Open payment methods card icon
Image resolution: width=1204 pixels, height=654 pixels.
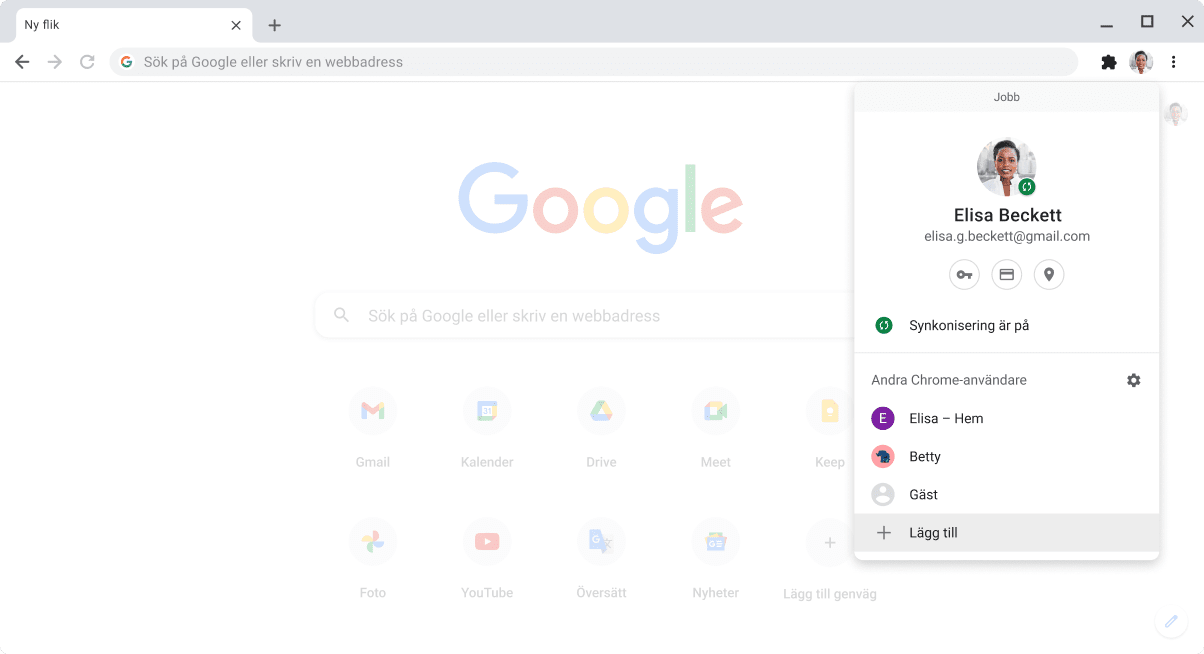point(1006,274)
